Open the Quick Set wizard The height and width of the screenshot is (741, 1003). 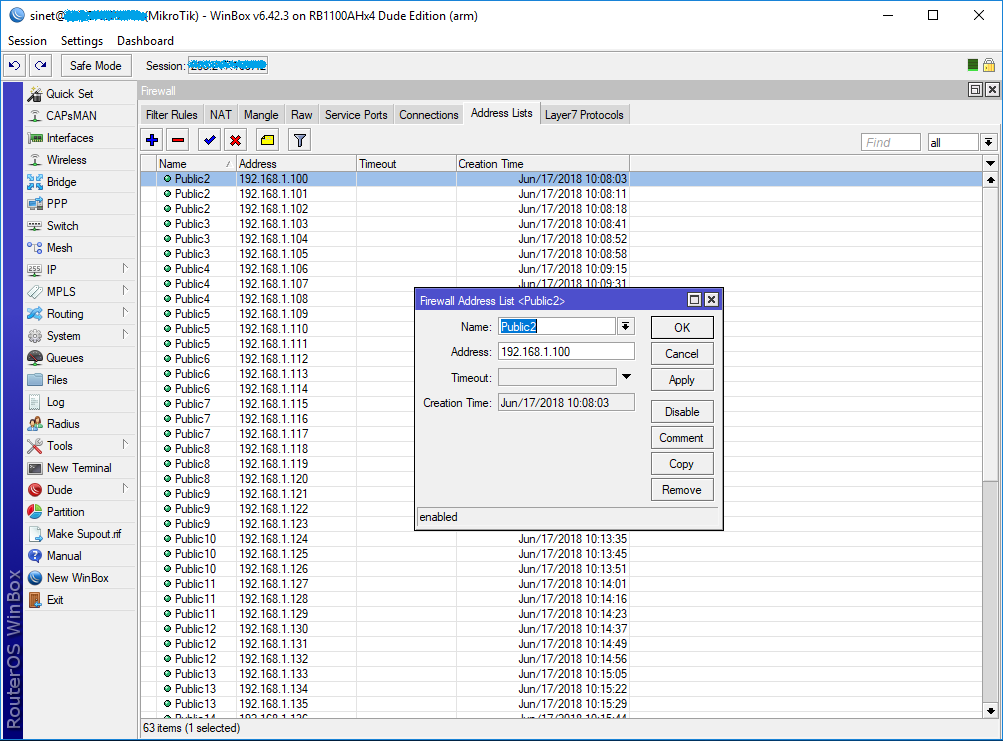(x=70, y=93)
